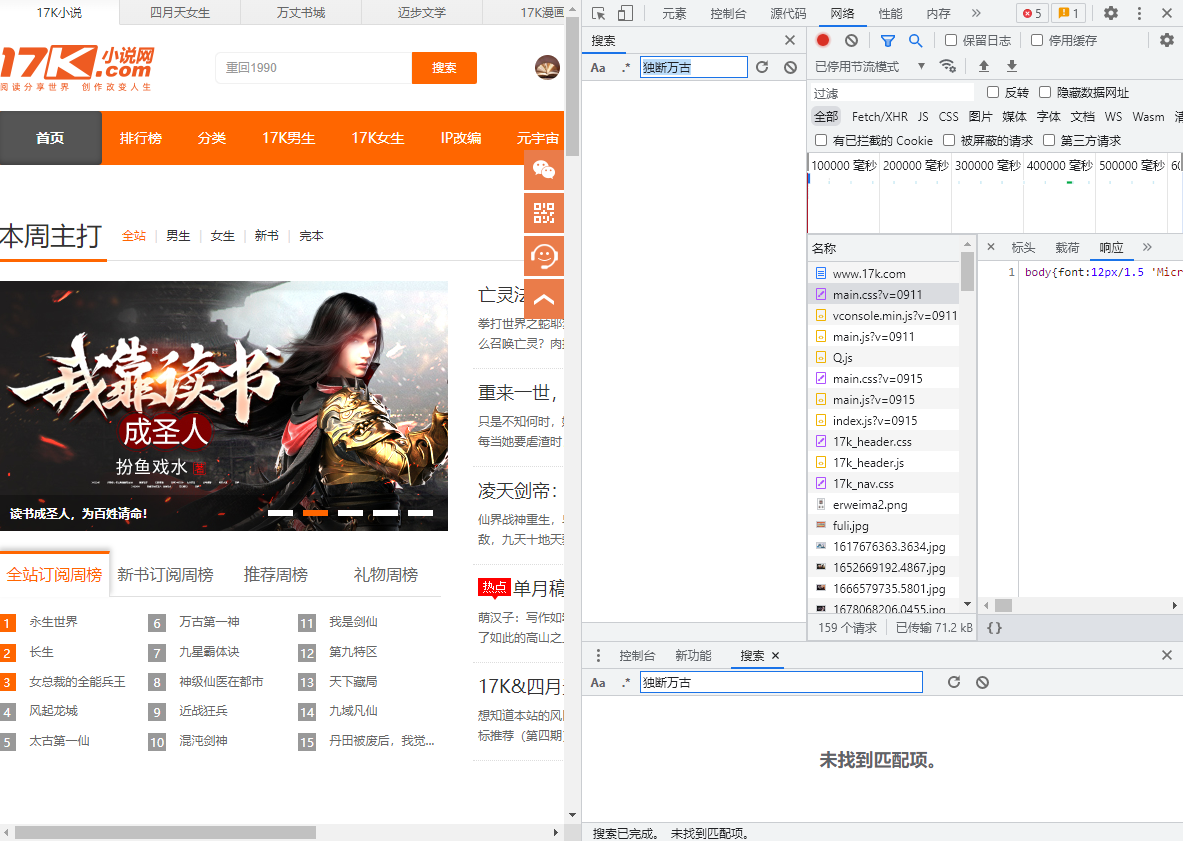Viewport: 1183px width, 841px height.
Task: Click the import HAR upload arrow icon
Action: point(984,66)
